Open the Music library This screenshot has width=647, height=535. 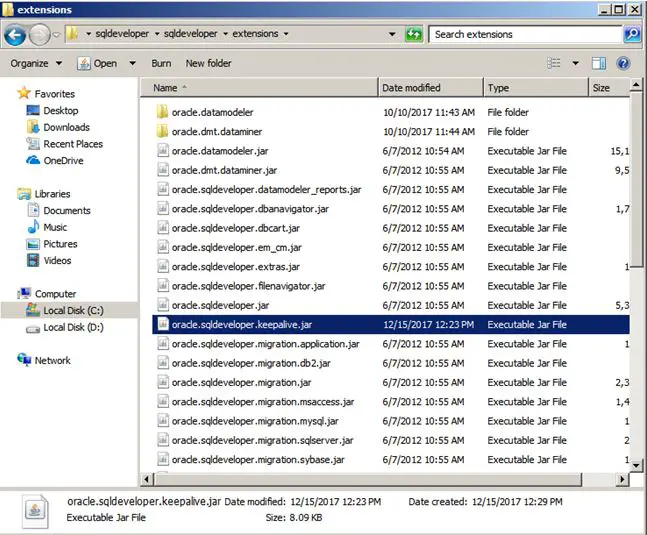coord(47,227)
